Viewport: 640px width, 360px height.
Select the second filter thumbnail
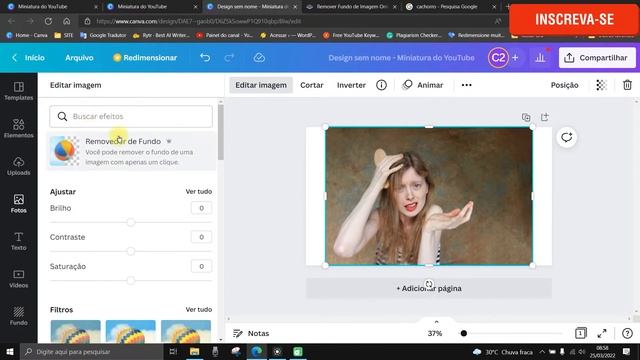click(131, 331)
